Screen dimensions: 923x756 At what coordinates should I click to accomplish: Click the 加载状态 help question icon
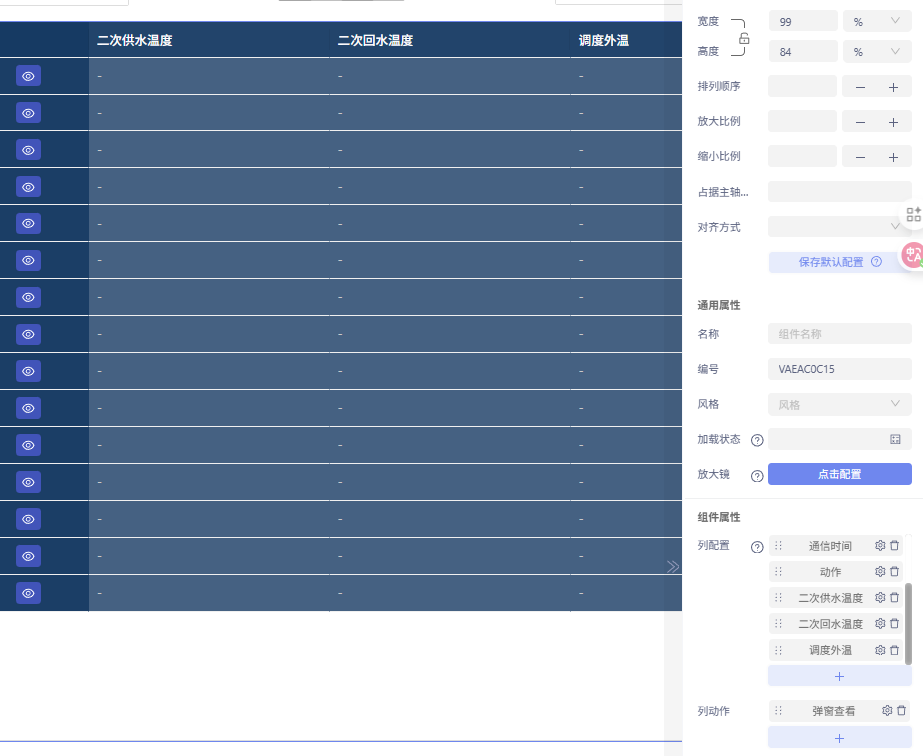point(757,440)
